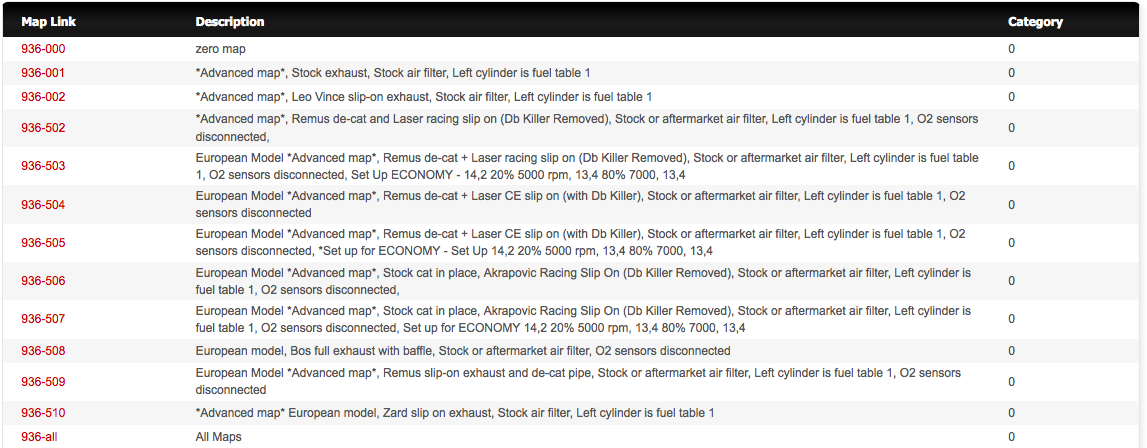1147x448 pixels.
Task: Click the Zard slip on exhaust description
Action: (455, 413)
